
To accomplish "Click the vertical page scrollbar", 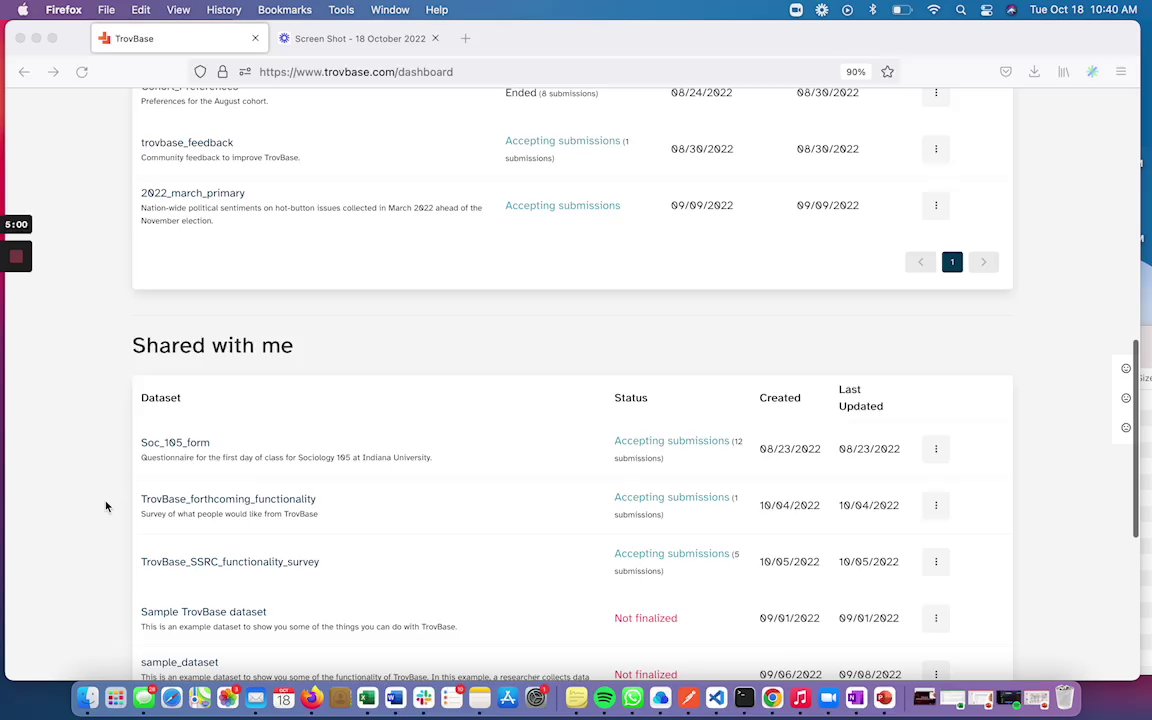I will [1135, 439].
